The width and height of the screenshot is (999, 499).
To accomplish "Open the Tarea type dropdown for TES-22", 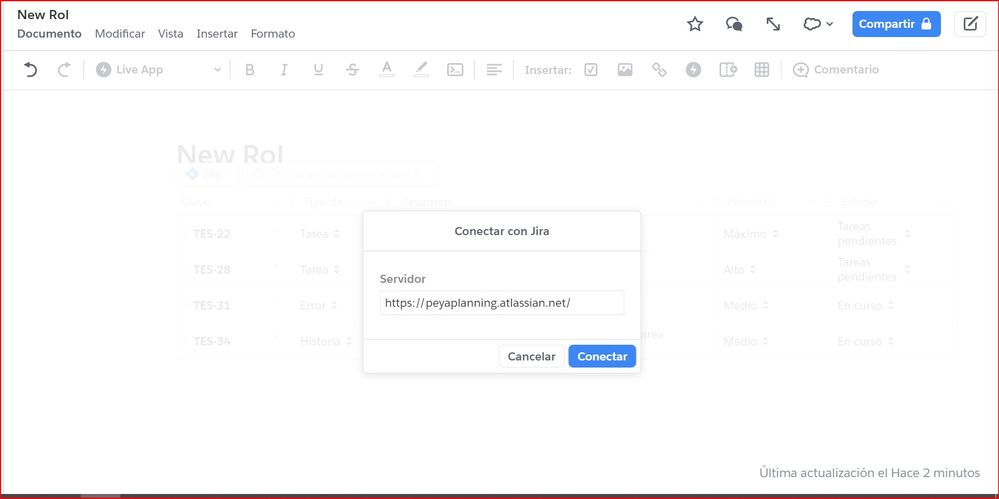I will point(320,234).
